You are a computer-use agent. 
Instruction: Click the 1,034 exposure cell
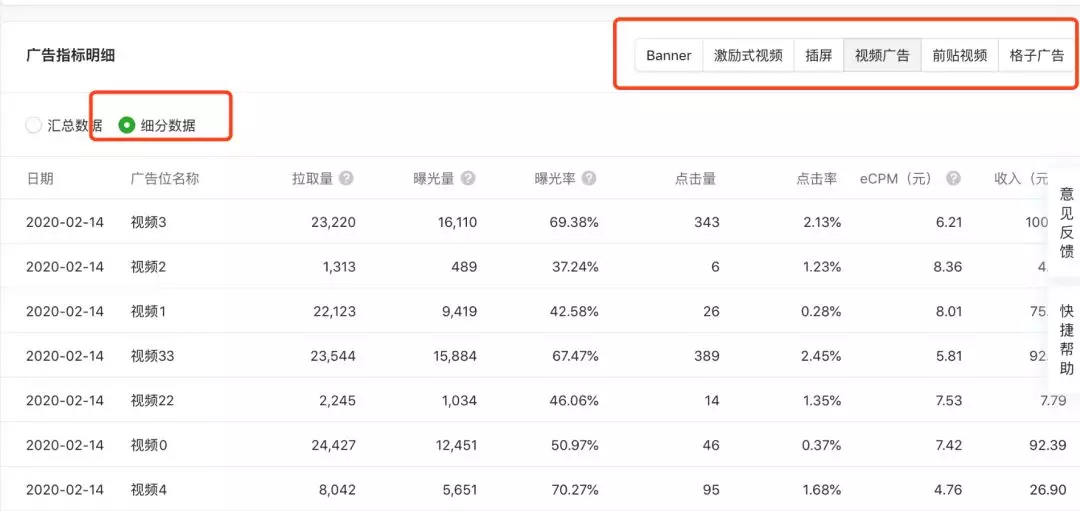pyautogui.click(x=459, y=401)
